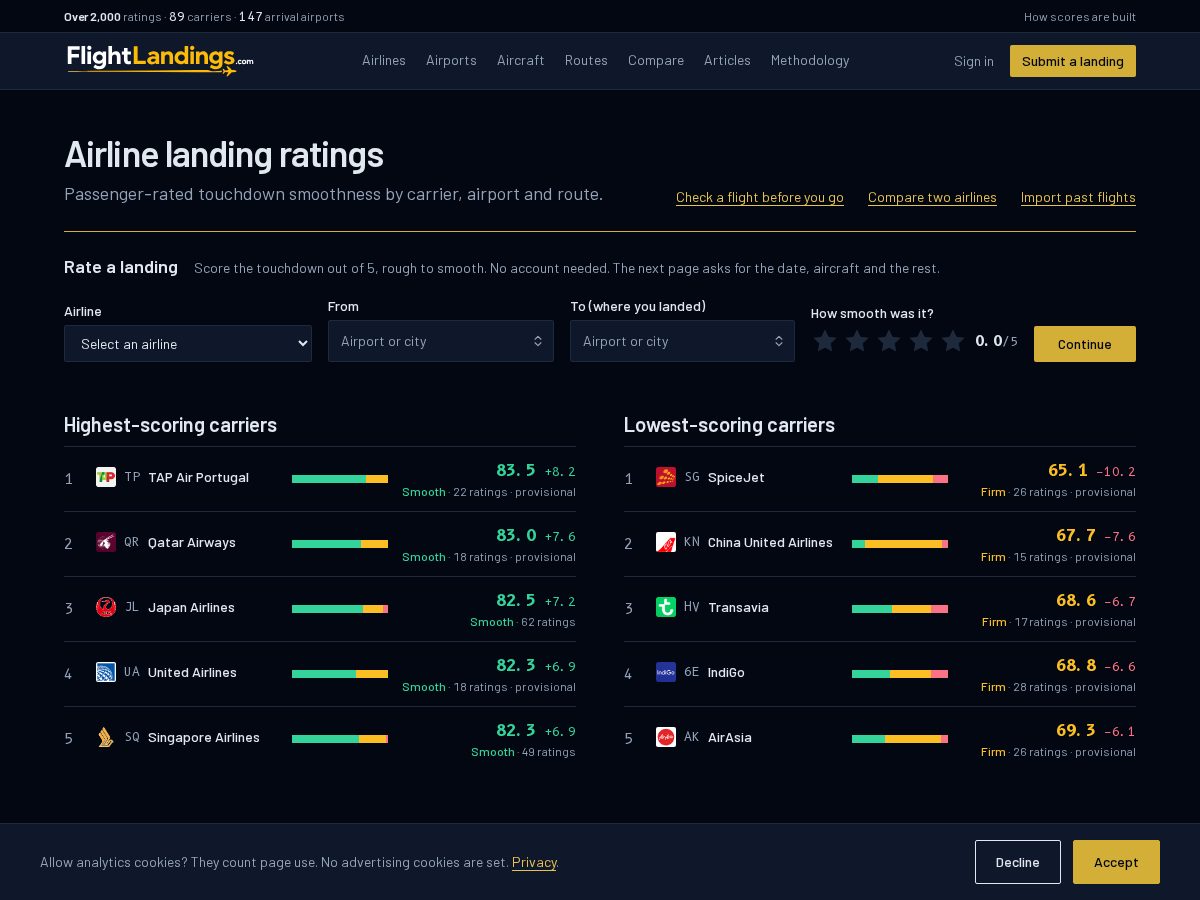Click the Japan Airlines logo icon
This screenshot has width=1200, height=900.
click(x=106, y=607)
